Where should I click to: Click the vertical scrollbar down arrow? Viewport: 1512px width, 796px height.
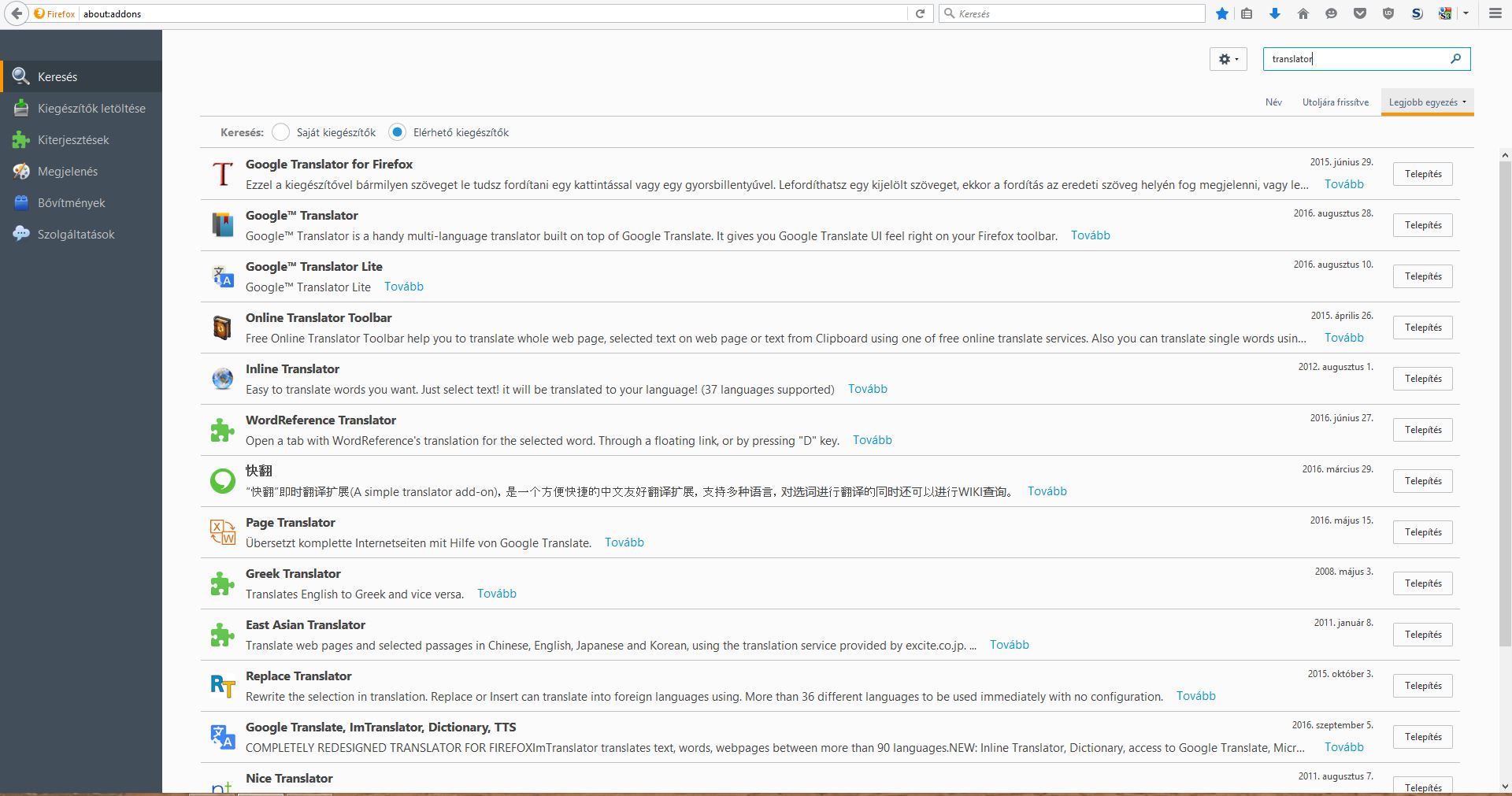1505,786
